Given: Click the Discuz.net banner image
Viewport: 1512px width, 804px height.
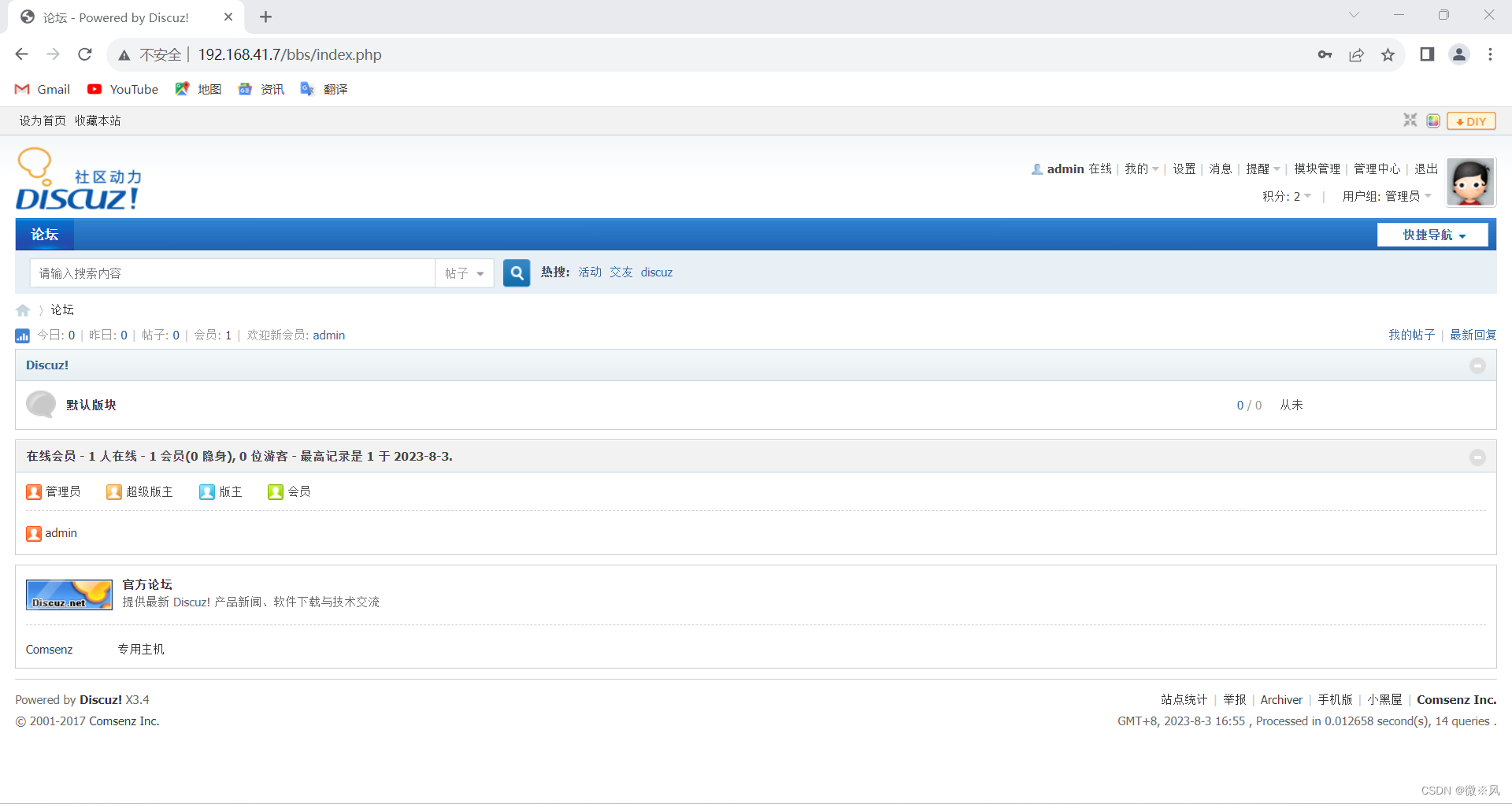Looking at the screenshot, I should click(x=69, y=595).
